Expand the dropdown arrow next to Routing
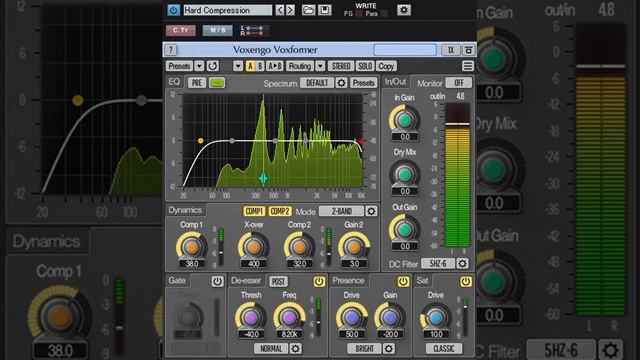This screenshot has width=640, height=360. click(x=320, y=66)
